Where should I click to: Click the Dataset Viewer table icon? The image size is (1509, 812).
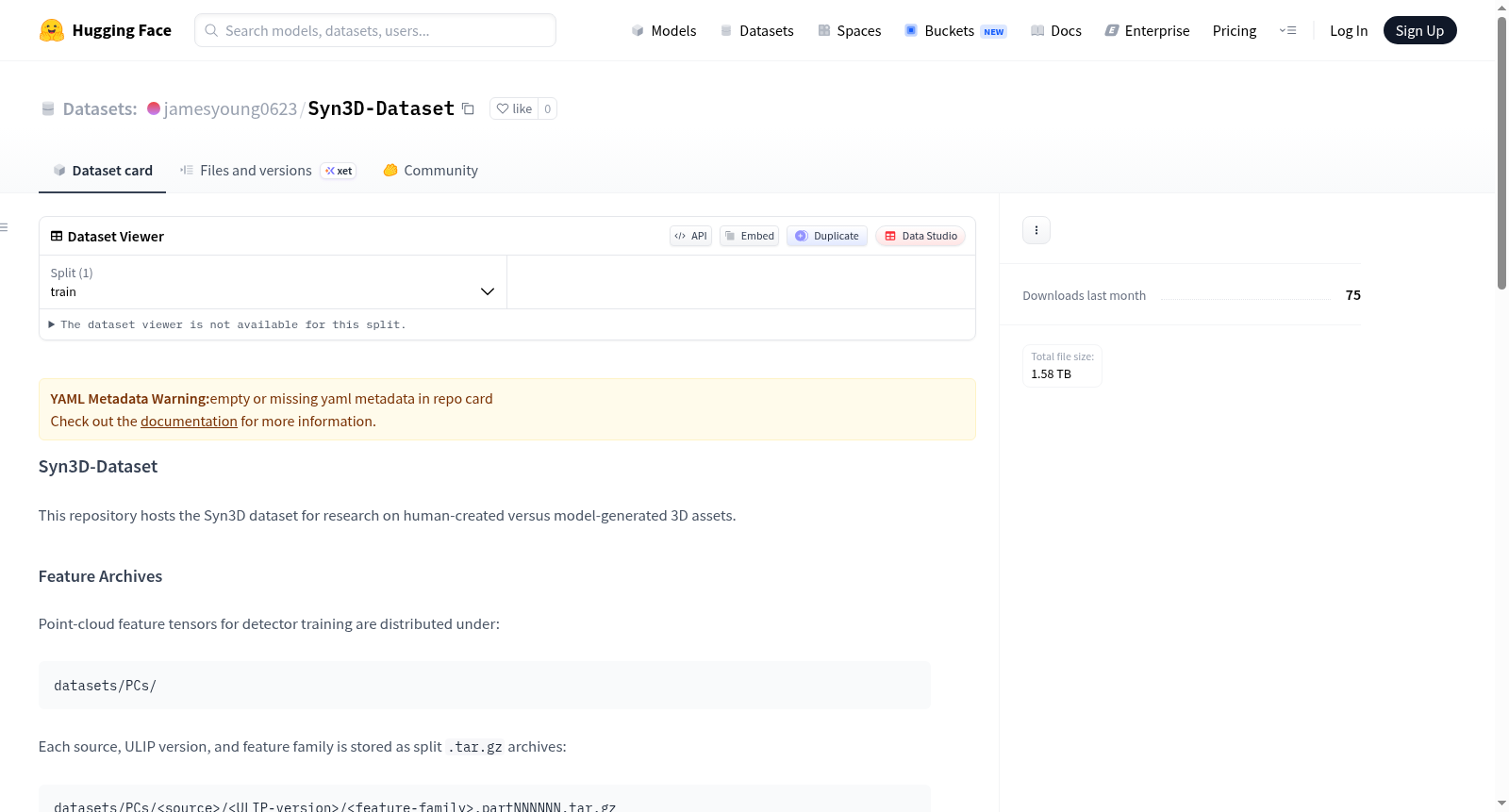click(57, 236)
